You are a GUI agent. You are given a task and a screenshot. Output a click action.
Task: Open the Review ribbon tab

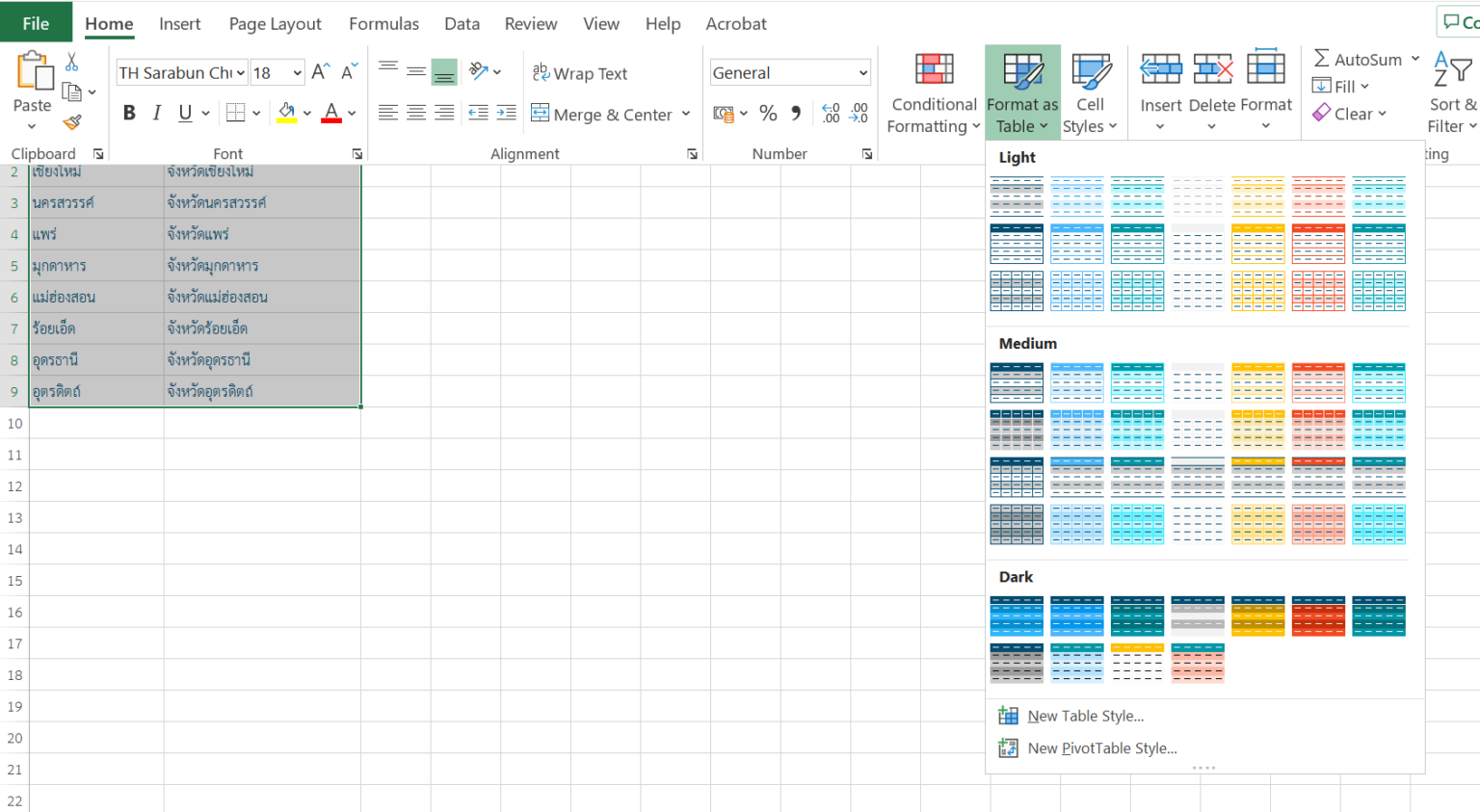531,23
